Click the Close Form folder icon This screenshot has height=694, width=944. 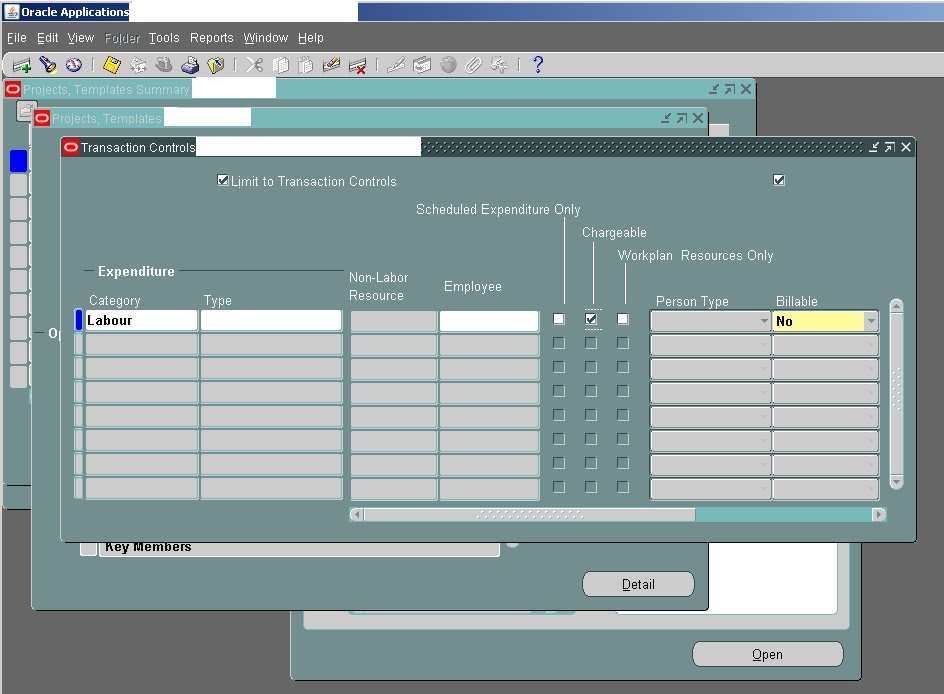216,65
